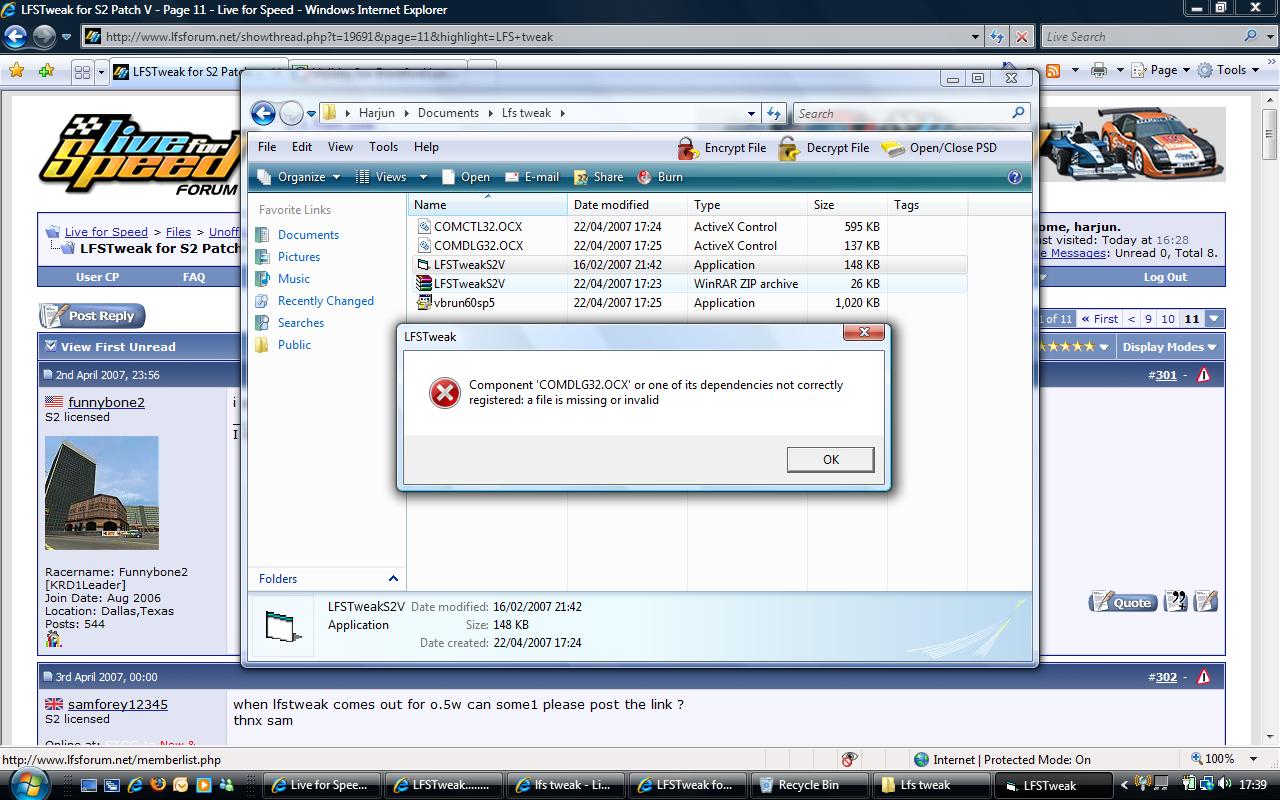Click the Live Search input field
This screenshot has width=1280, height=800.
tap(1141, 37)
